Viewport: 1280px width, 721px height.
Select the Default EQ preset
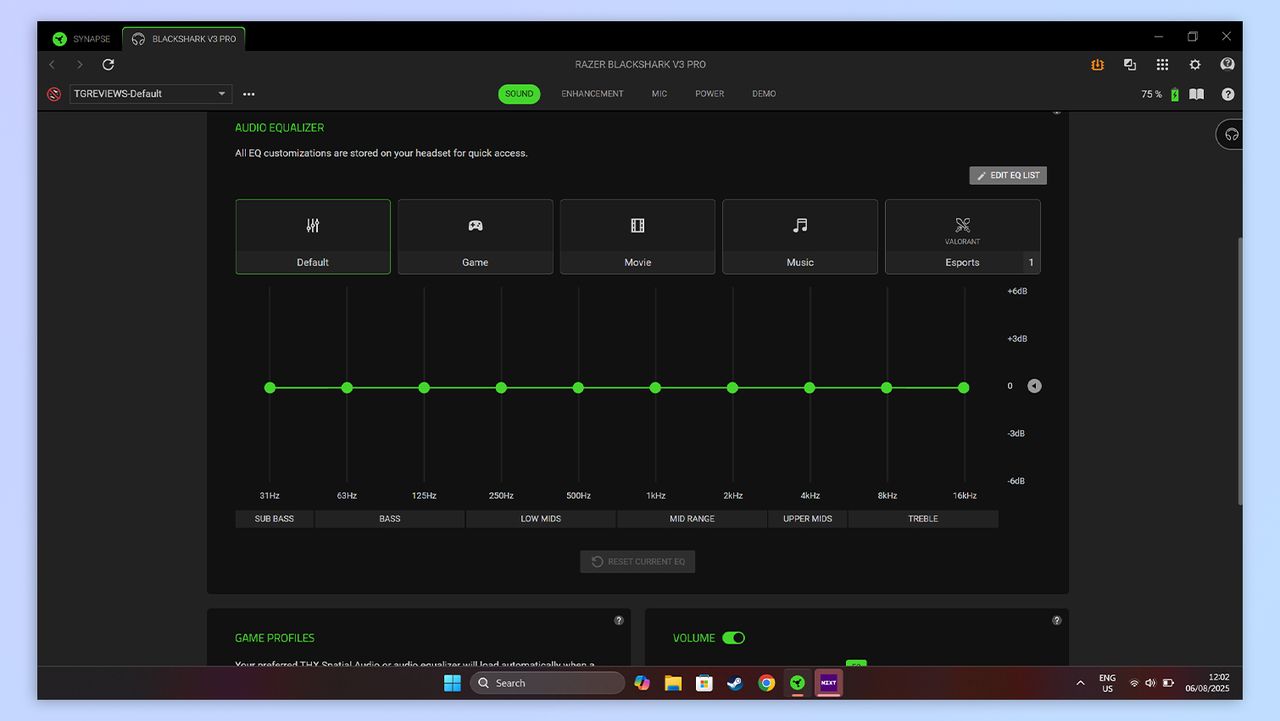pos(313,237)
